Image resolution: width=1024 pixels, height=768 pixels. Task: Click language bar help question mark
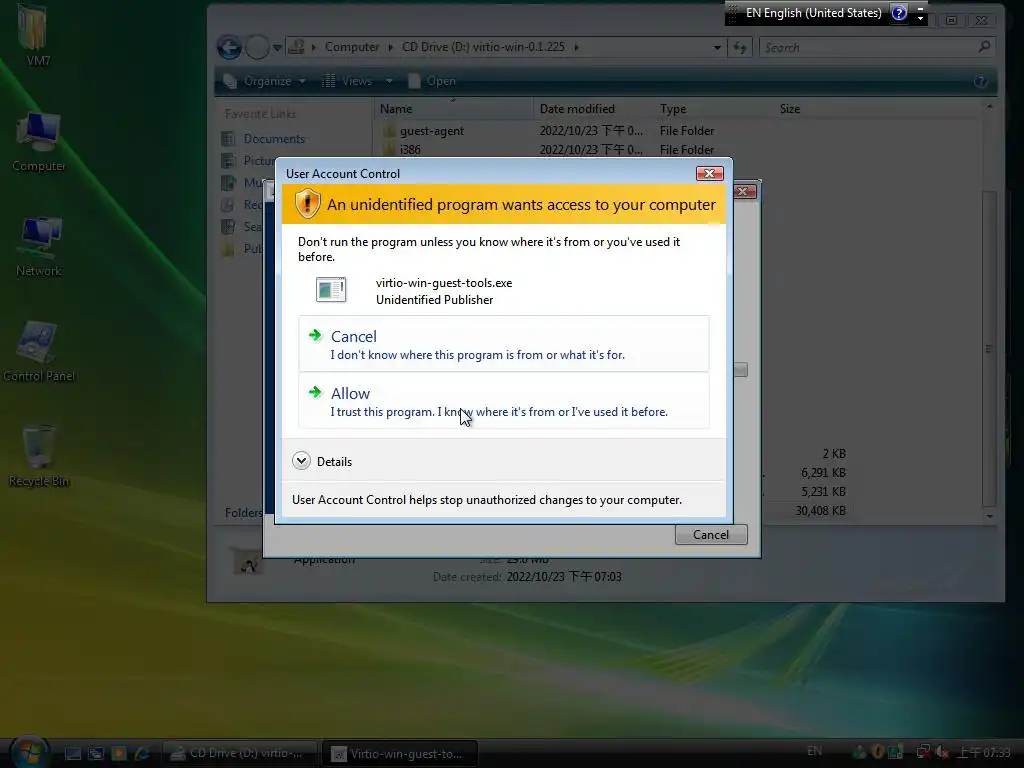click(x=899, y=13)
